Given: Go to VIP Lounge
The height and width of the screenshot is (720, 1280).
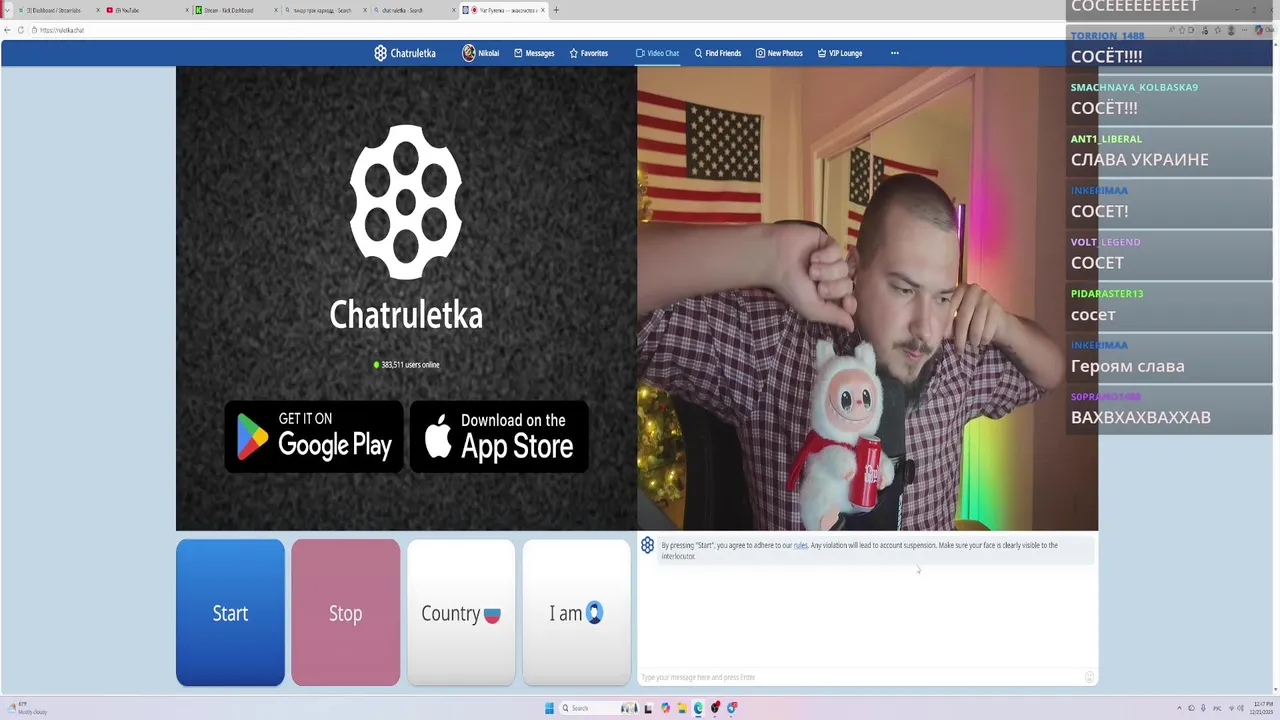Looking at the screenshot, I should pos(840,53).
